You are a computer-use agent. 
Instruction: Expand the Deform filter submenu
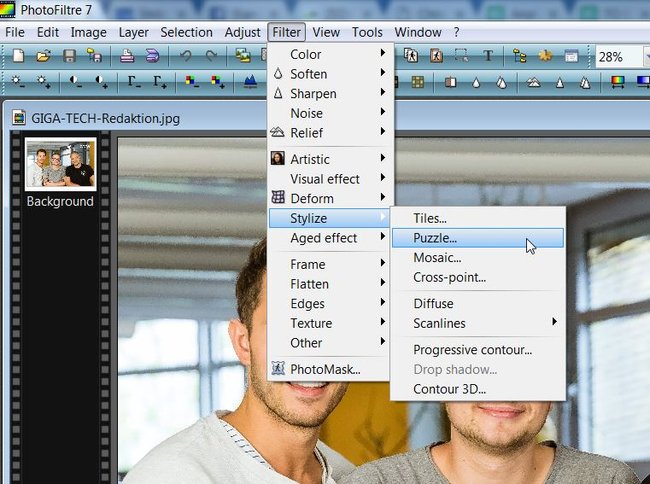click(330, 198)
